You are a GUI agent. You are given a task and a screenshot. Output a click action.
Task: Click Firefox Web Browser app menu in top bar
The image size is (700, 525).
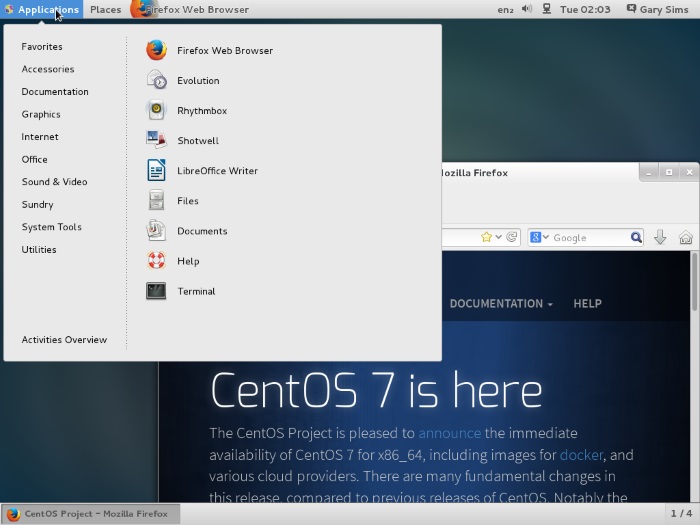(x=190, y=9)
